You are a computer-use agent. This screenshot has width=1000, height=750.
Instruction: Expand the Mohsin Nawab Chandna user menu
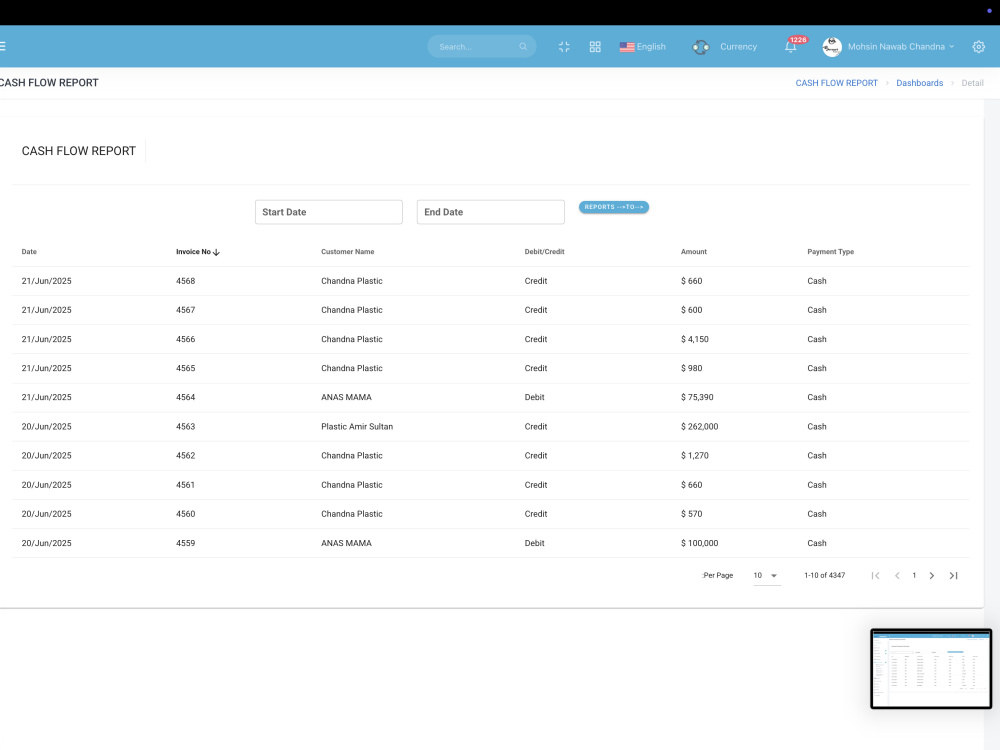point(901,47)
